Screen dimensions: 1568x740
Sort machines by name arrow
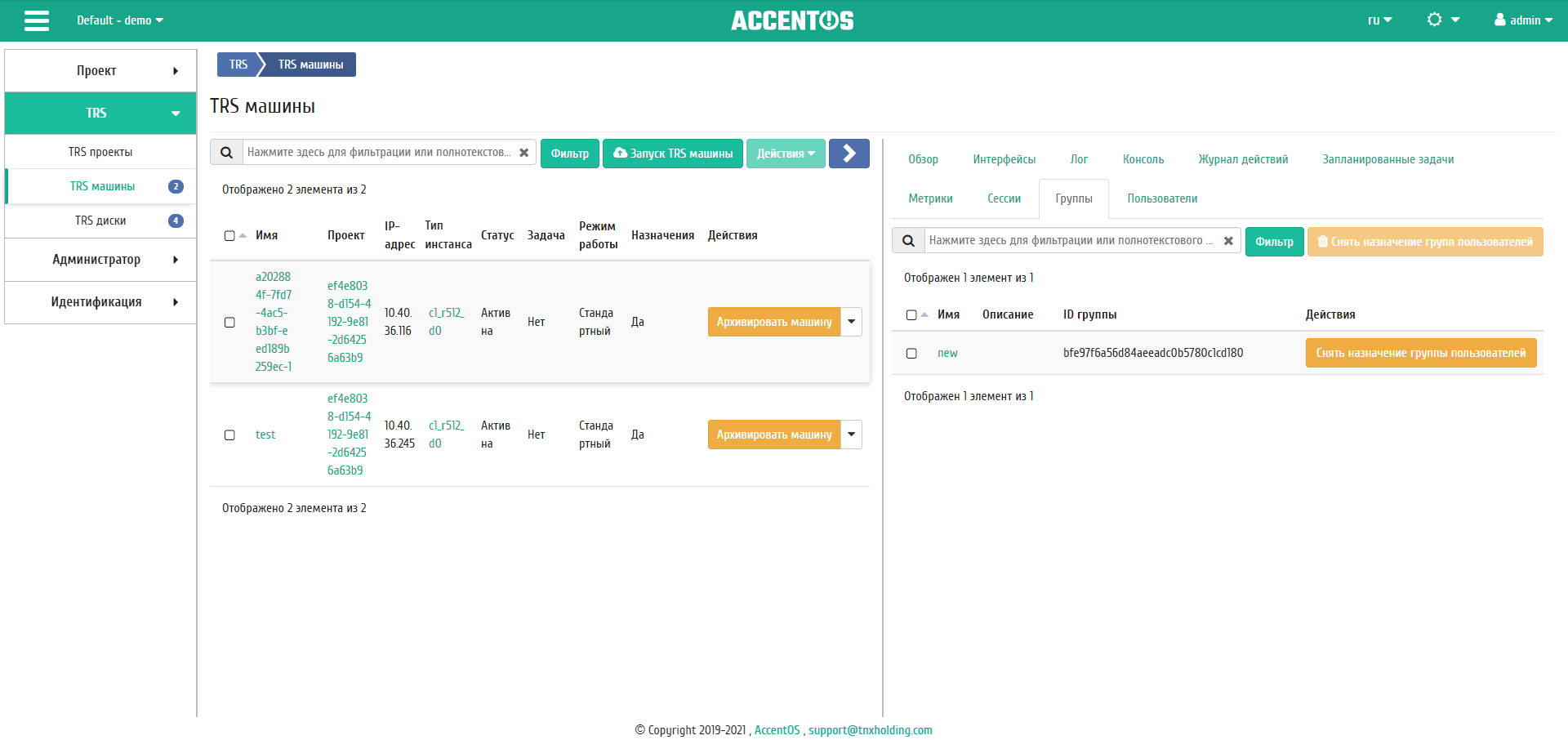tap(243, 235)
